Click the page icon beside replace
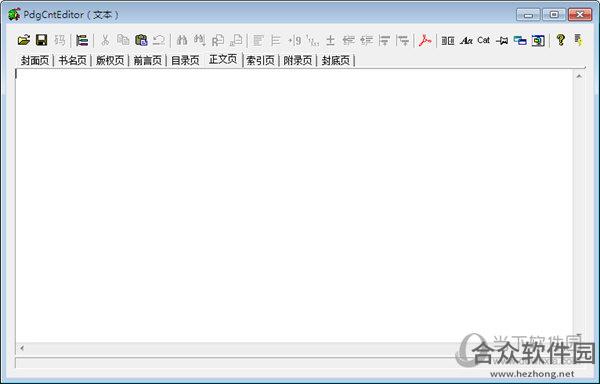 (x=236, y=40)
